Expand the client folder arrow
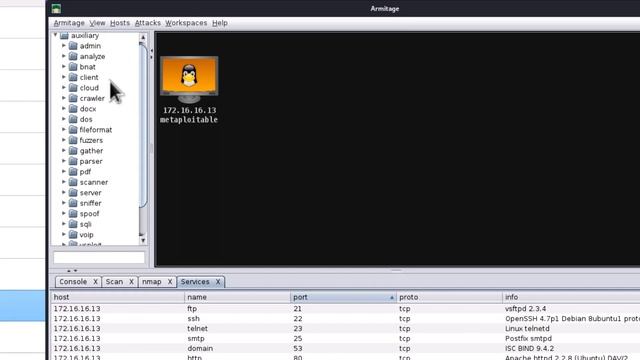Image resolution: width=640 pixels, height=360 pixels. (64, 77)
